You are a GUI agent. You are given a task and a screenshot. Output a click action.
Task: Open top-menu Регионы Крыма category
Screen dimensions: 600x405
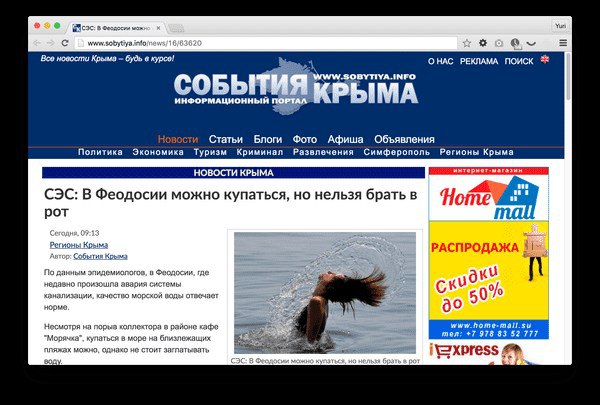476,152
